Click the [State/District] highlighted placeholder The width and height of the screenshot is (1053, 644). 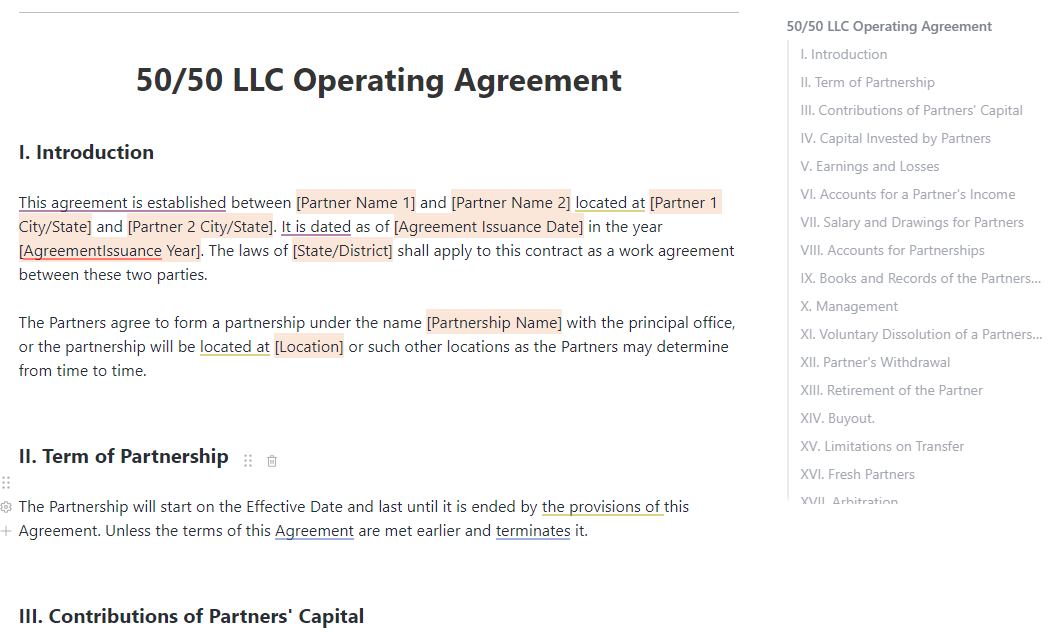tap(343, 251)
